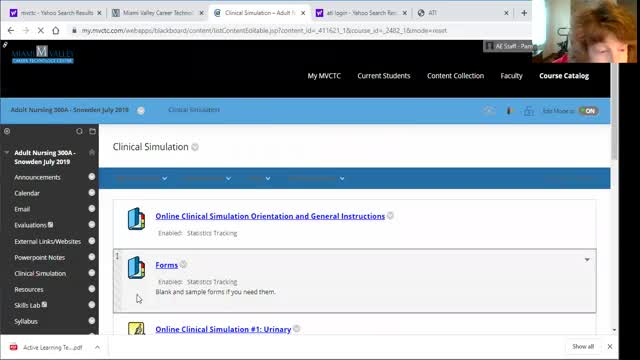Toggle Edit Mode ON switch
Screen dimensions: 640x360
(x=589, y=111)
